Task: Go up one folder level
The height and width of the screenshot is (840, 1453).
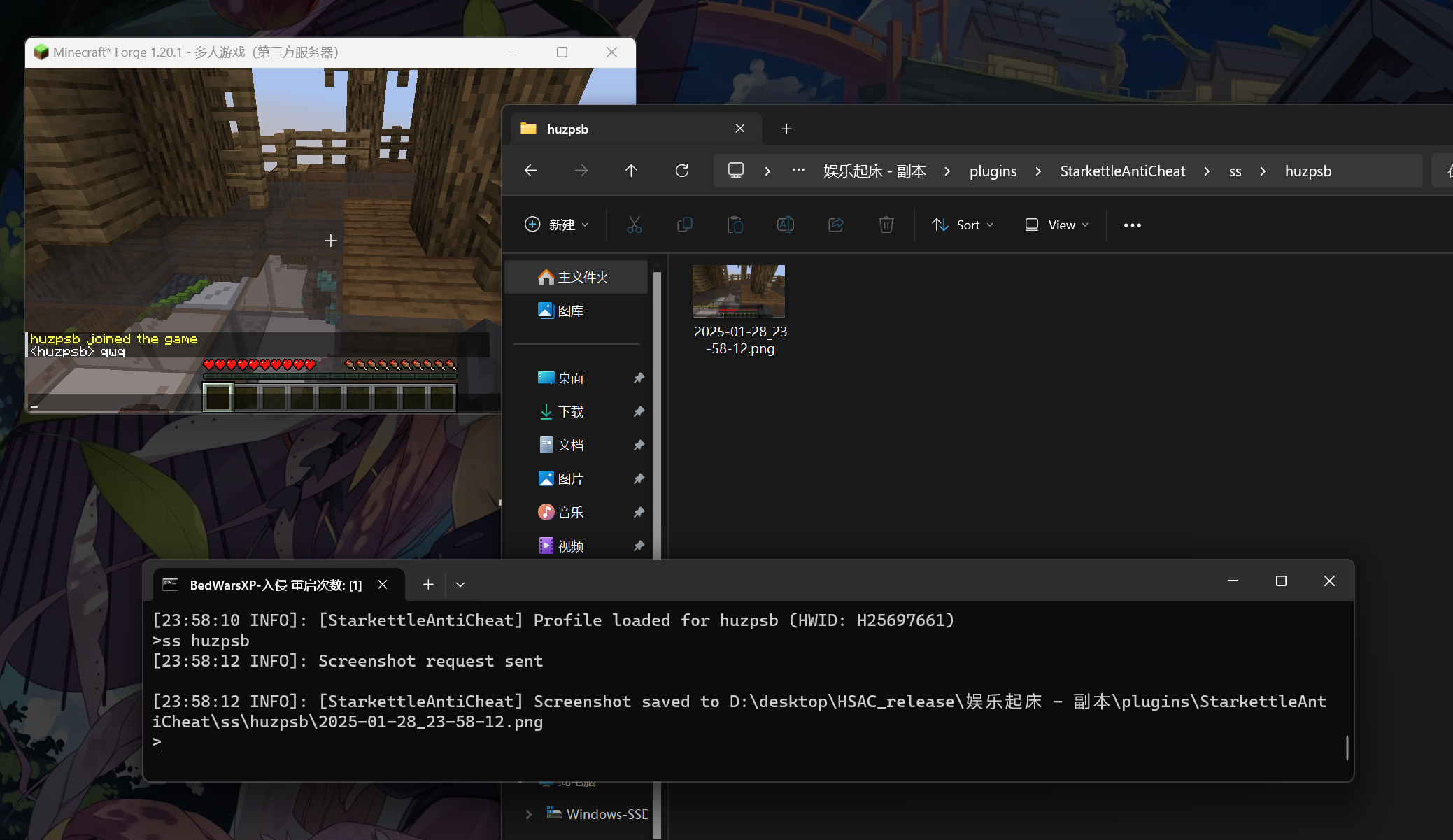Action: click(631, 171)
